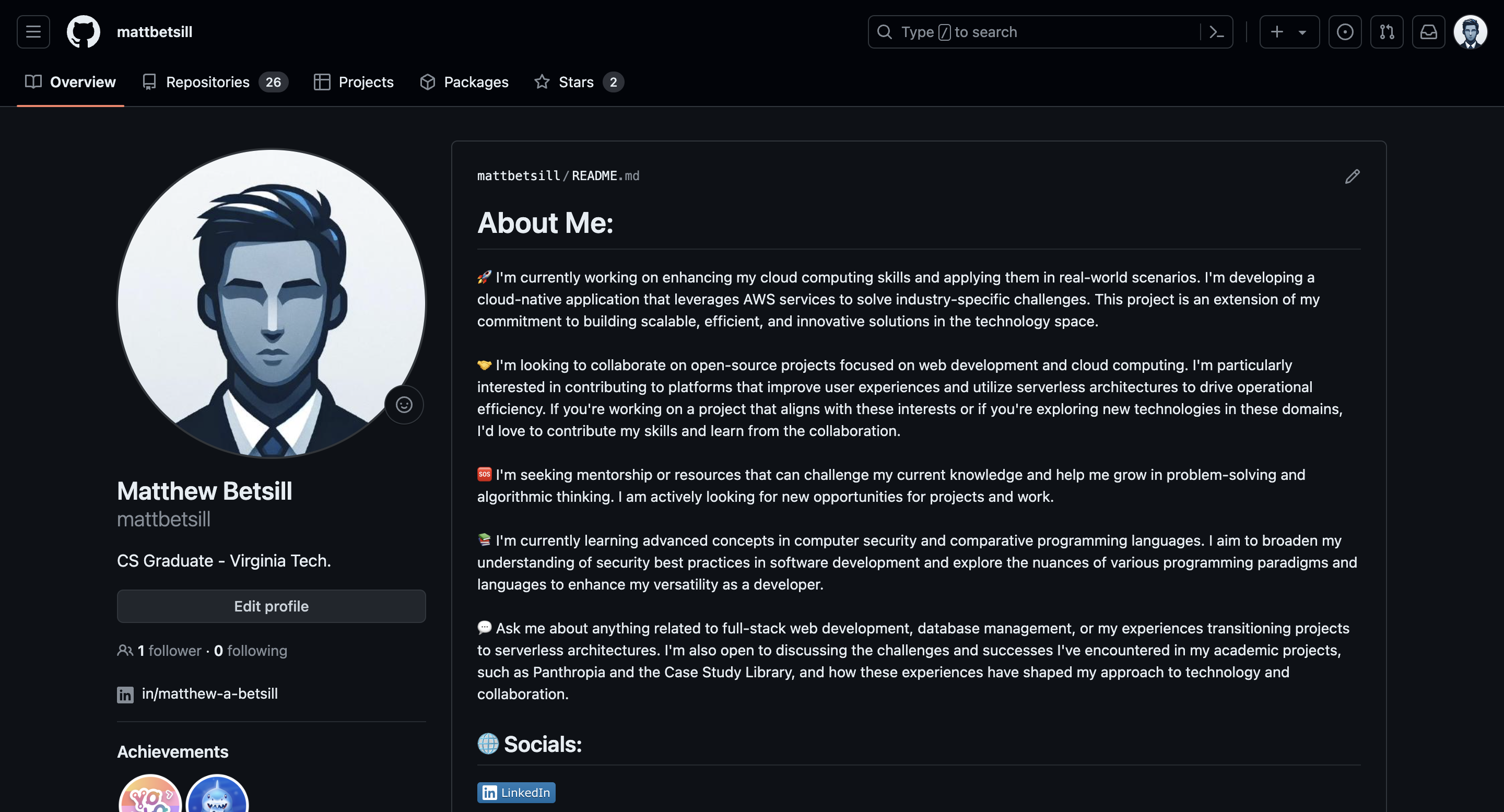Set status via smiley icon on avatar
Screen dimensions: 1504x812
tap(404, 405)
